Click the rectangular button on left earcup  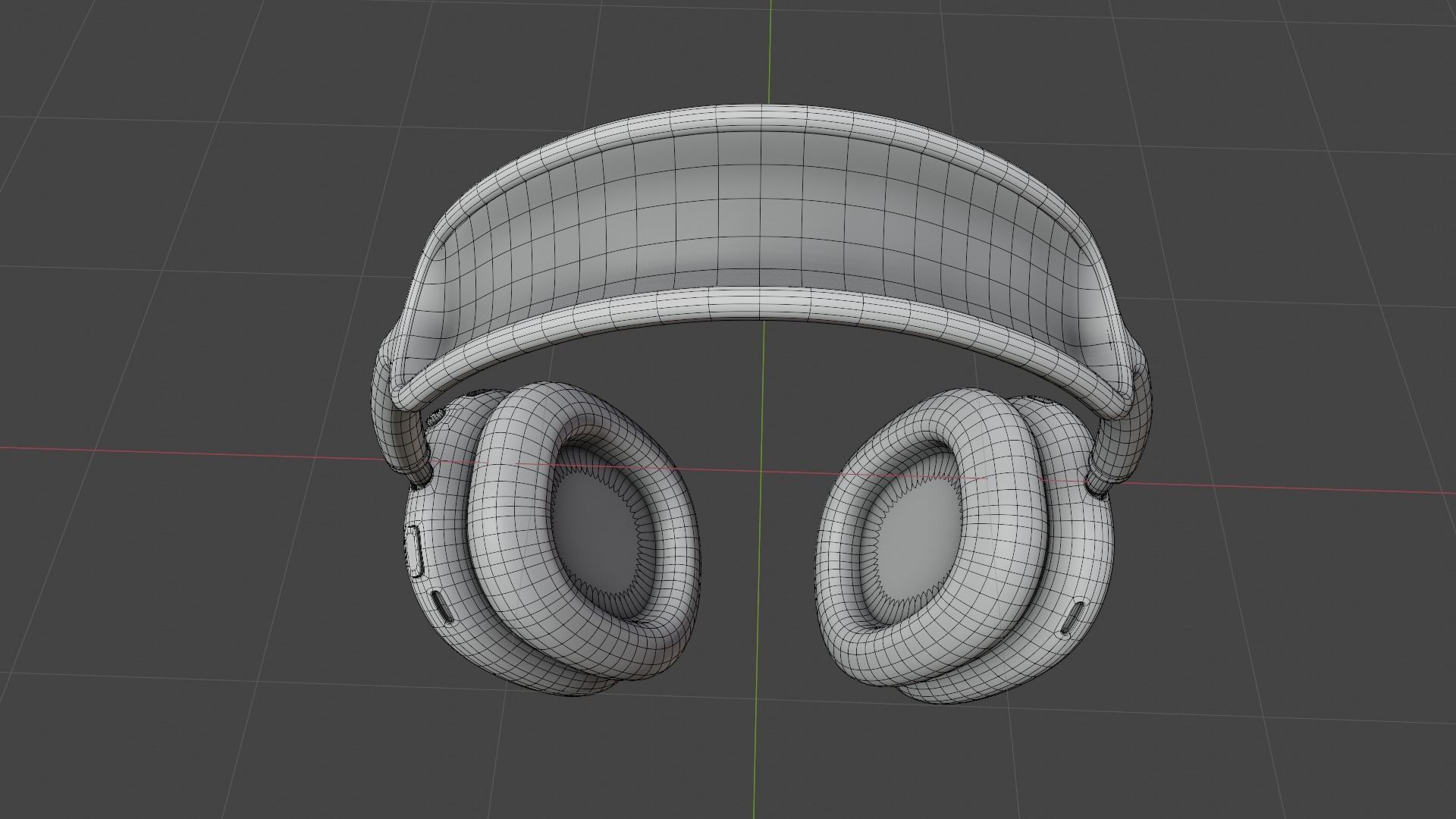click(415, 551)
